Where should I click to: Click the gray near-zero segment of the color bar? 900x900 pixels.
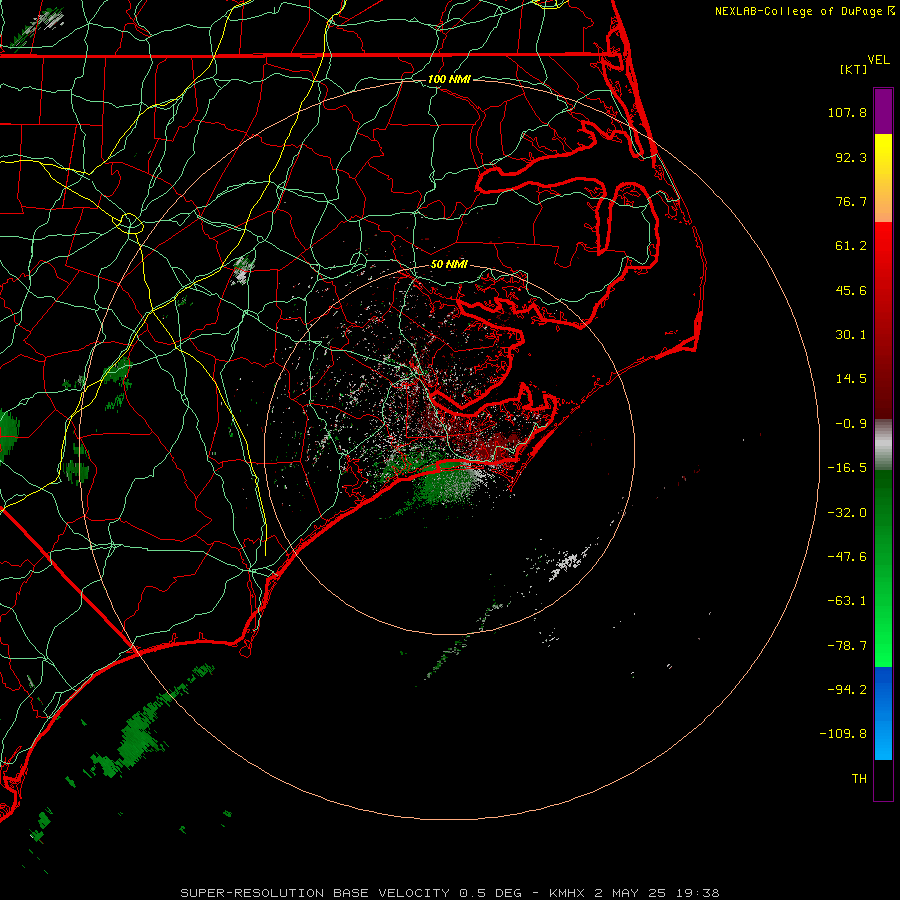pyautogui.click(x=883, y=445)
